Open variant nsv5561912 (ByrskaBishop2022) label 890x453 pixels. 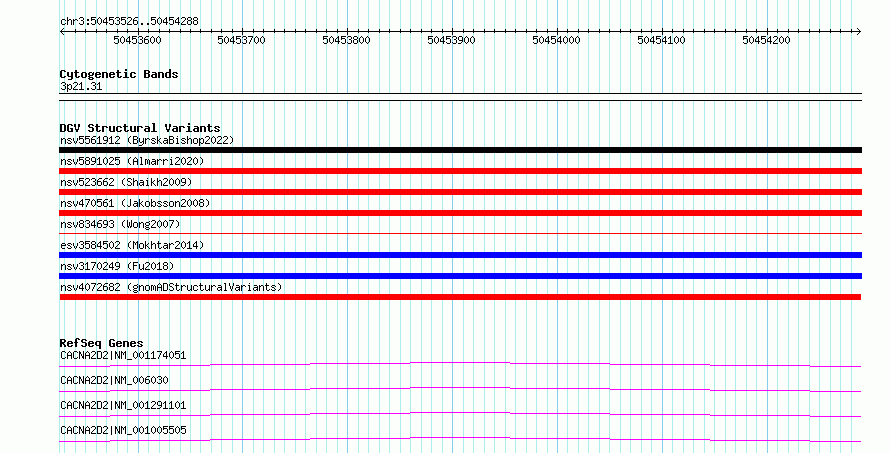[147, 140]
